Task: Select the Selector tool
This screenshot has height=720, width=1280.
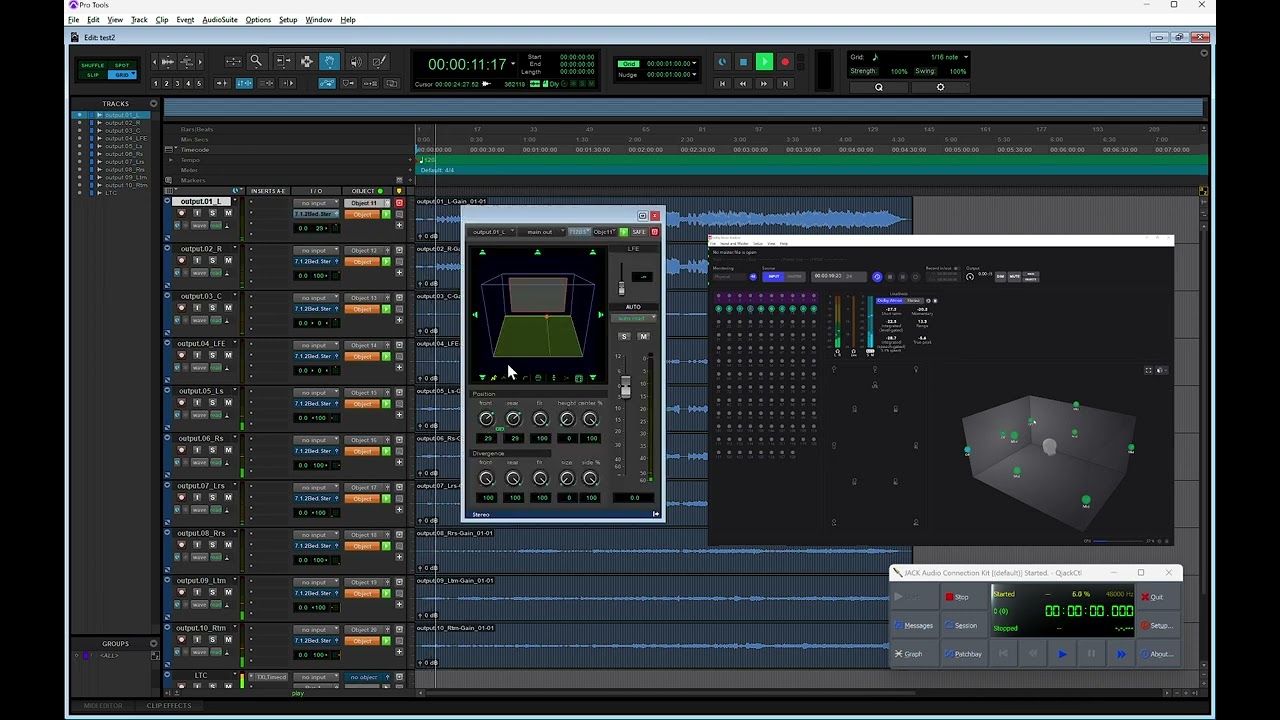Action: point(306,62)
